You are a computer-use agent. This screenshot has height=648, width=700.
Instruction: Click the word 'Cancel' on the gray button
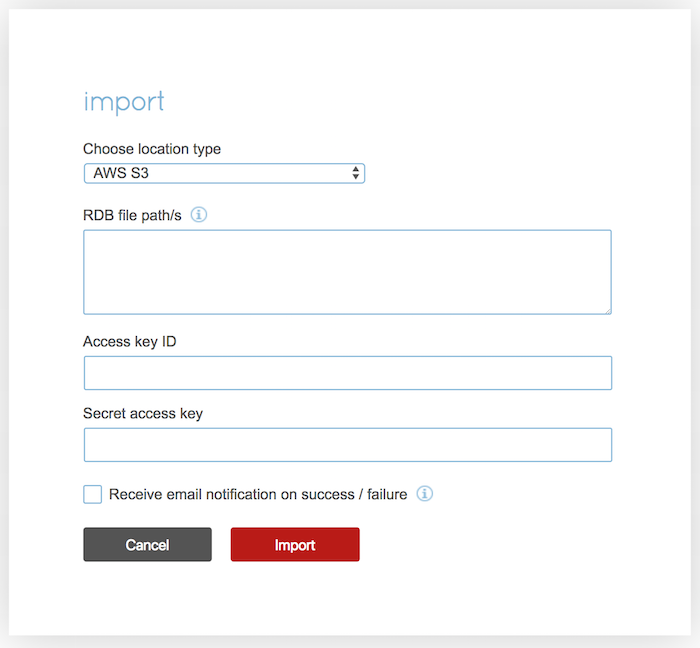click(x=147, y=545)
